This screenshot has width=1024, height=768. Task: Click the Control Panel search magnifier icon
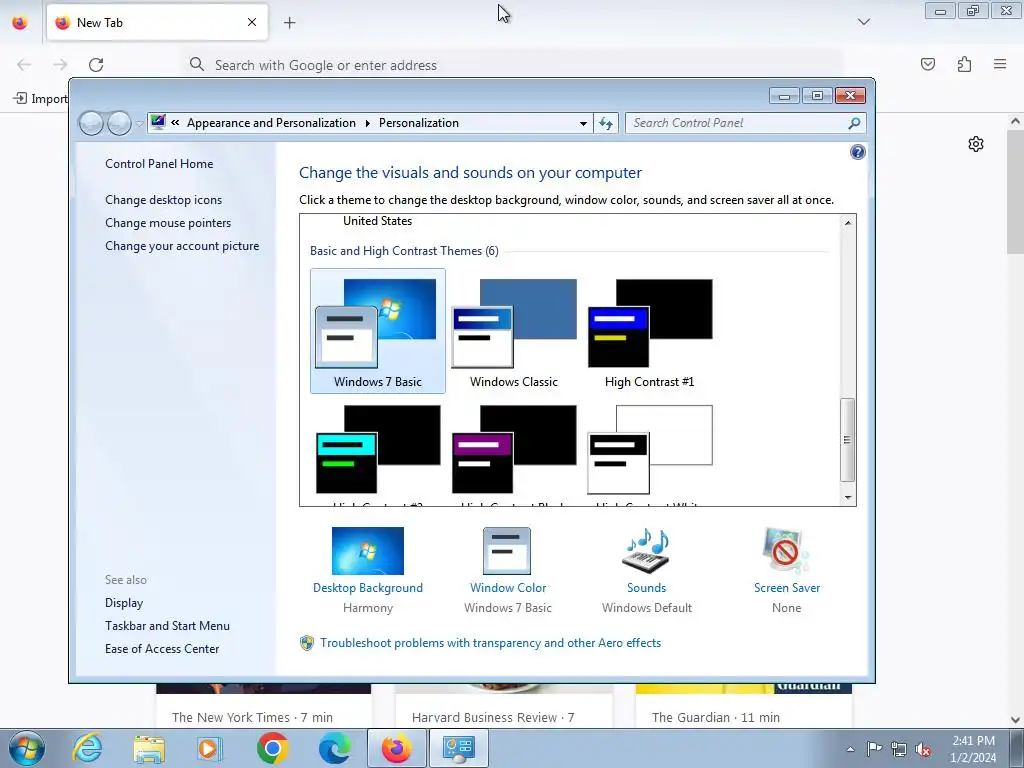coord(854,123)
